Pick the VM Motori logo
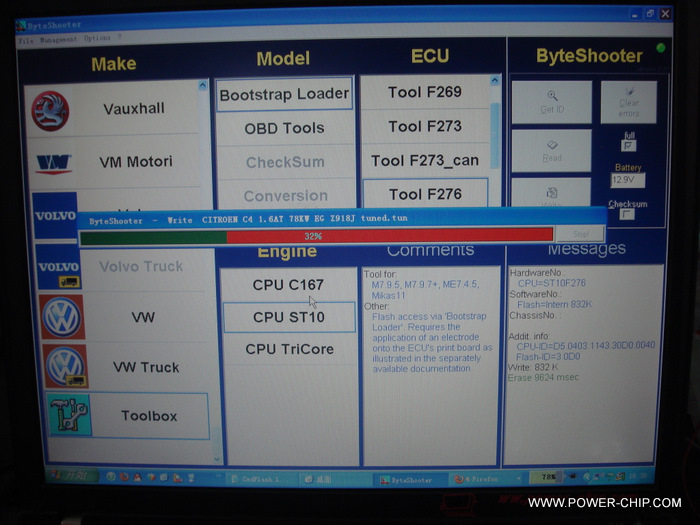Screen dimensions: 700x525 [54, 163]
